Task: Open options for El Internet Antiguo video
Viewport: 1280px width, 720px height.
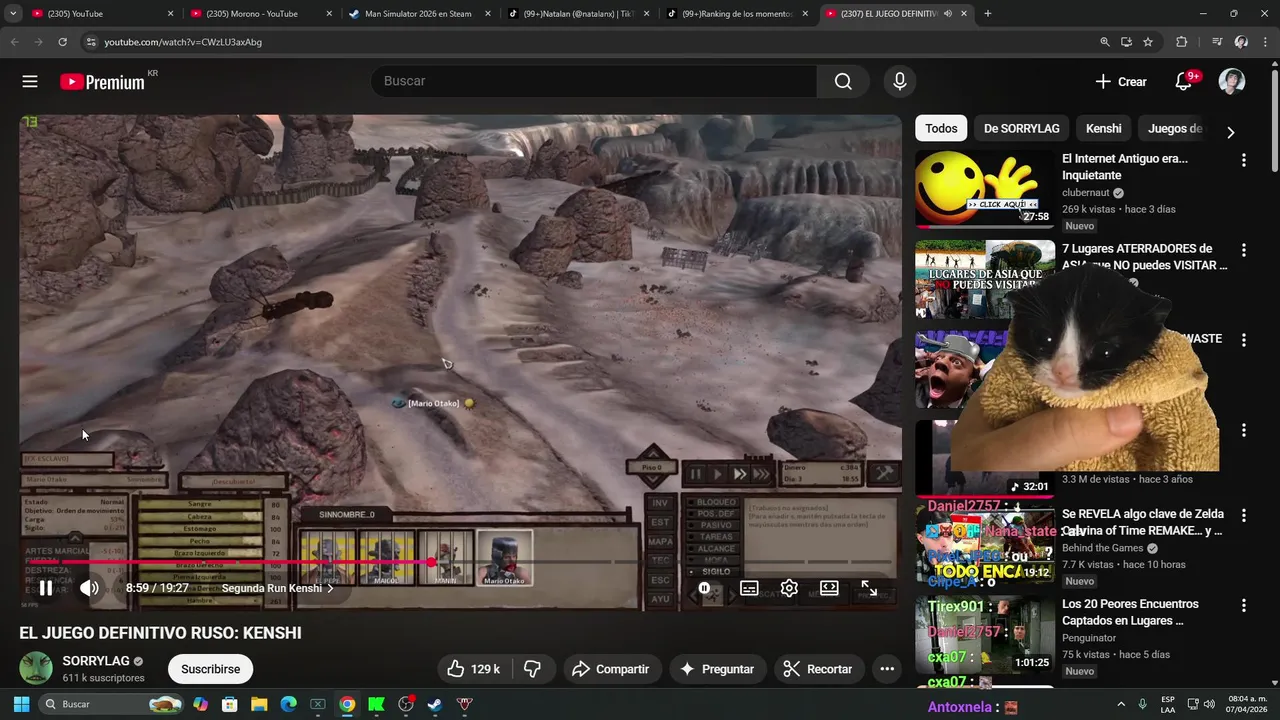Action: 1243,160
